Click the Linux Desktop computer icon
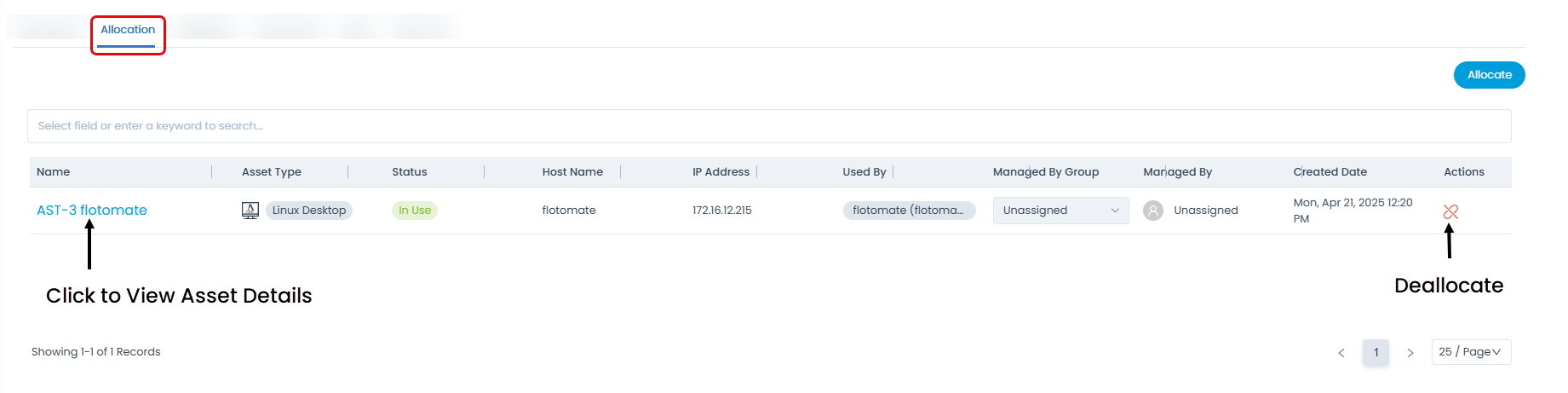The width and height of the screenshot is (1568, 393). (x=250, y=211)
